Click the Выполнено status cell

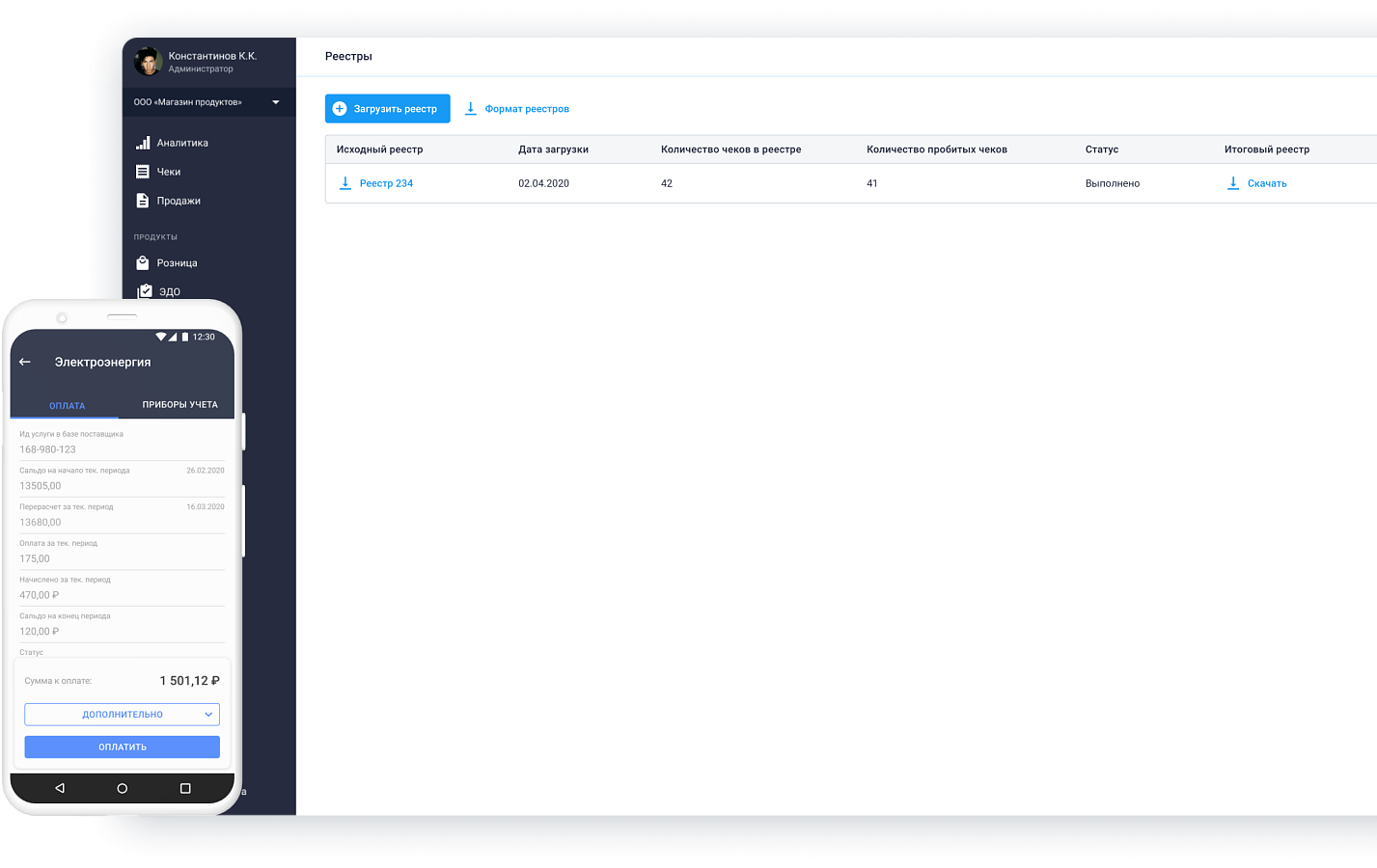1113,183
